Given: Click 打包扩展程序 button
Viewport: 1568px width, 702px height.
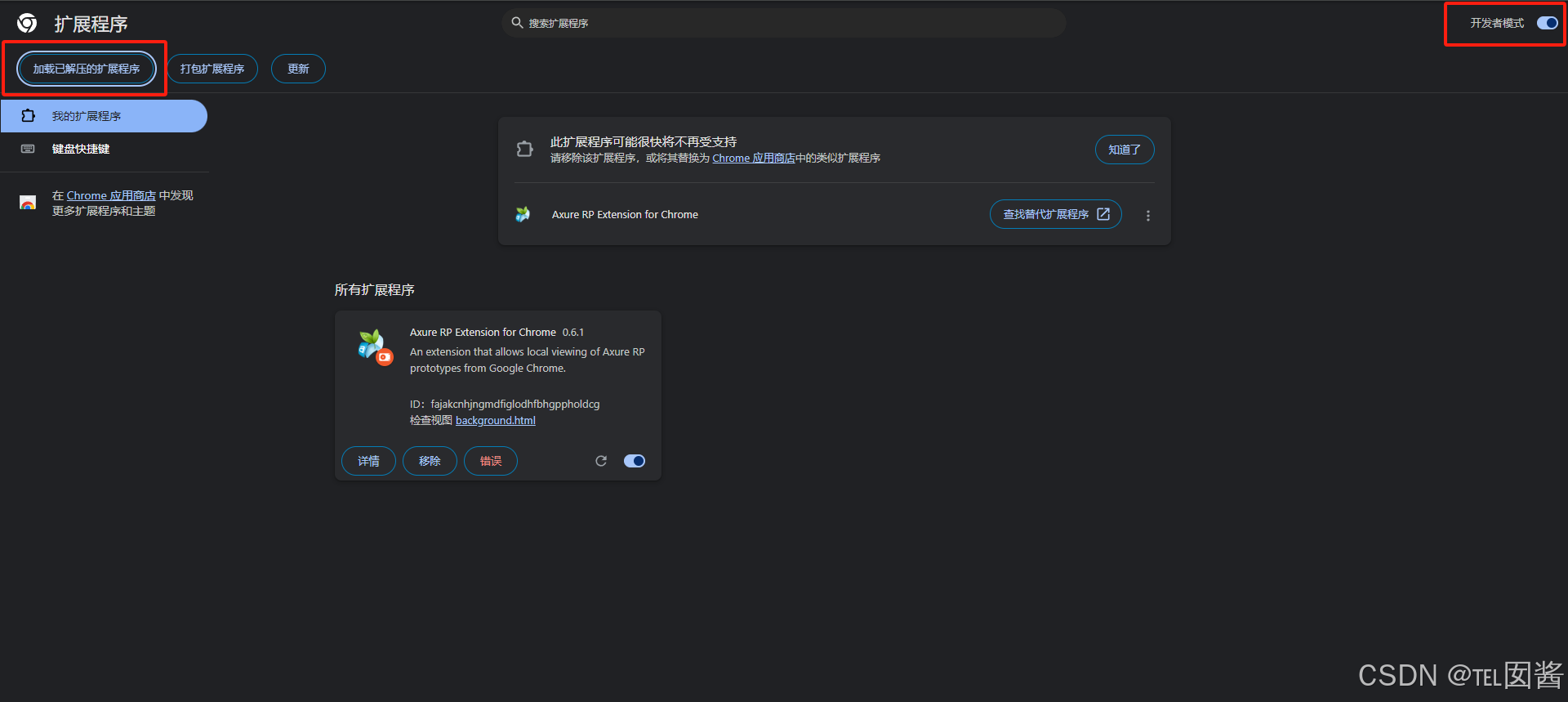Looking at the screenshot, I should pos(212,69).
